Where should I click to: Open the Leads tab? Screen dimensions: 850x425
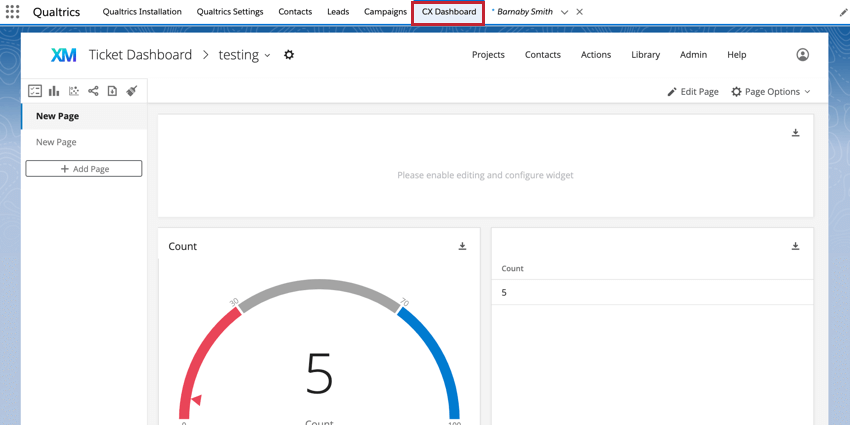[x=338, y=12]
